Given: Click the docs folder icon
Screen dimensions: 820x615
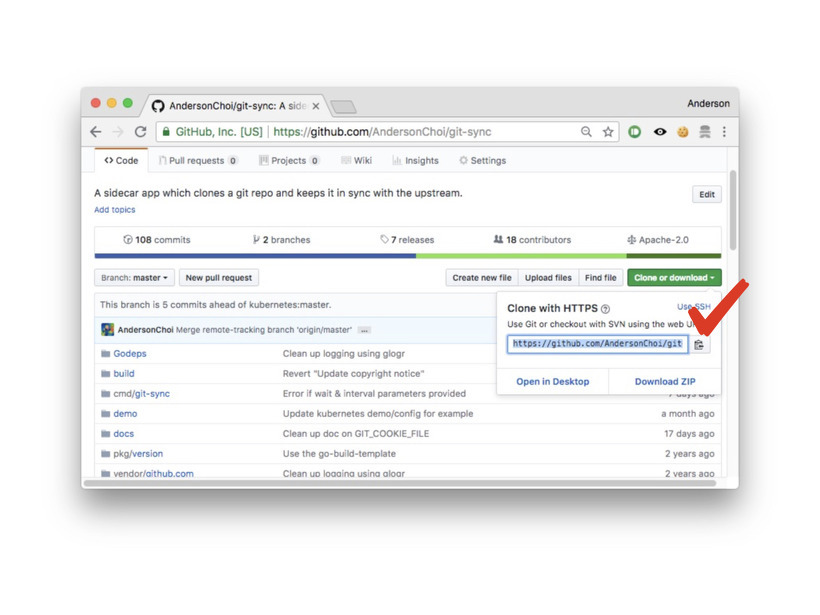Looking at the screenshot, I should [x=106, y=434].
